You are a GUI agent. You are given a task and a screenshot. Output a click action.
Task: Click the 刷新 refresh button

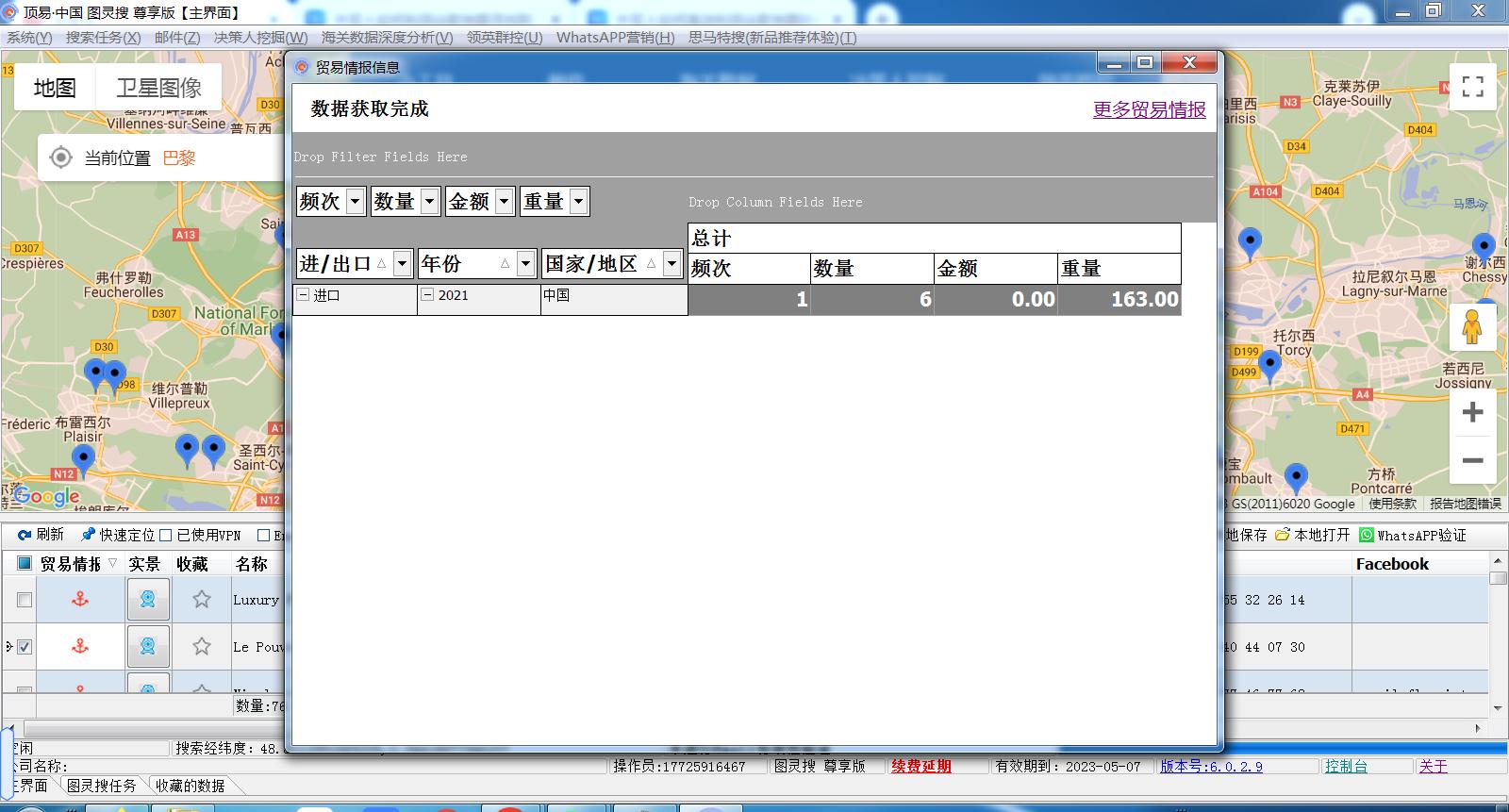(41, 535)
